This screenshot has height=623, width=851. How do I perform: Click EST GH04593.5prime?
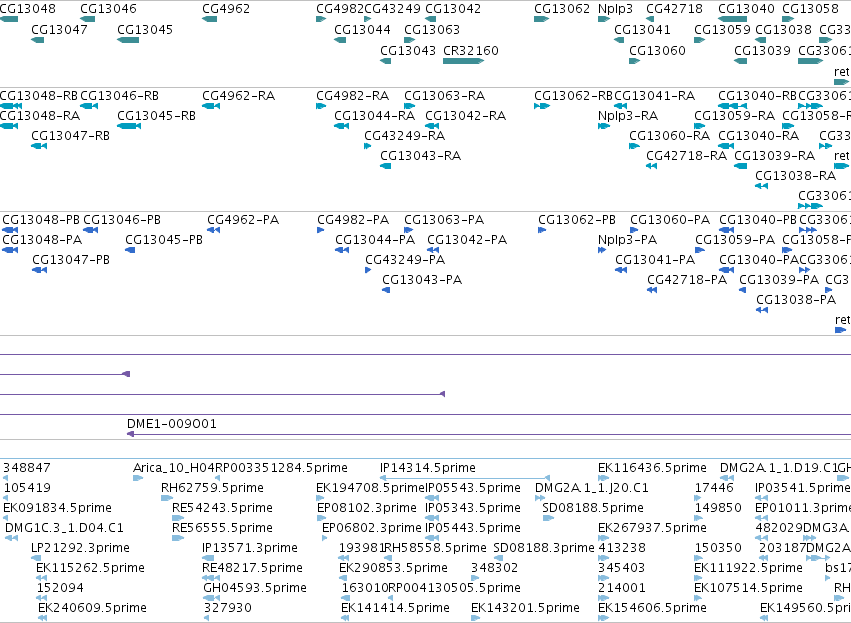[255, 588]
